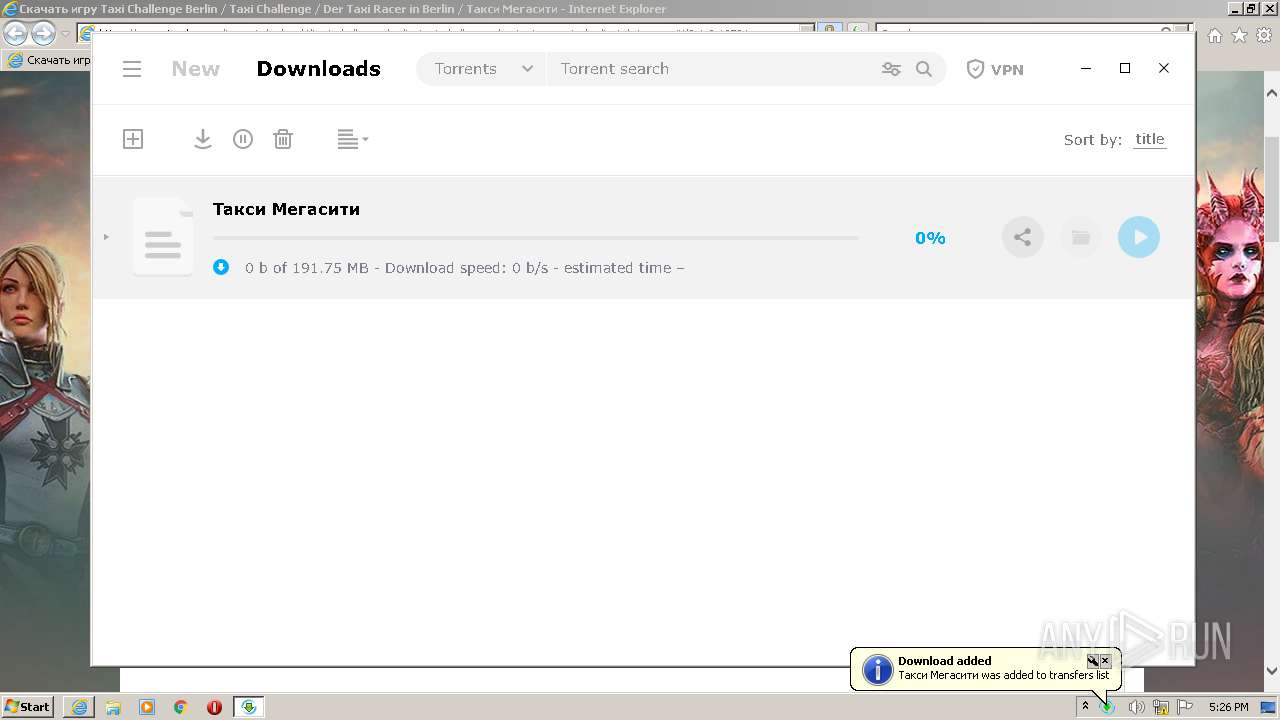Screen dimensions: 1280x720
Task: Focus the Torrent search field
Action: point(710,69)
